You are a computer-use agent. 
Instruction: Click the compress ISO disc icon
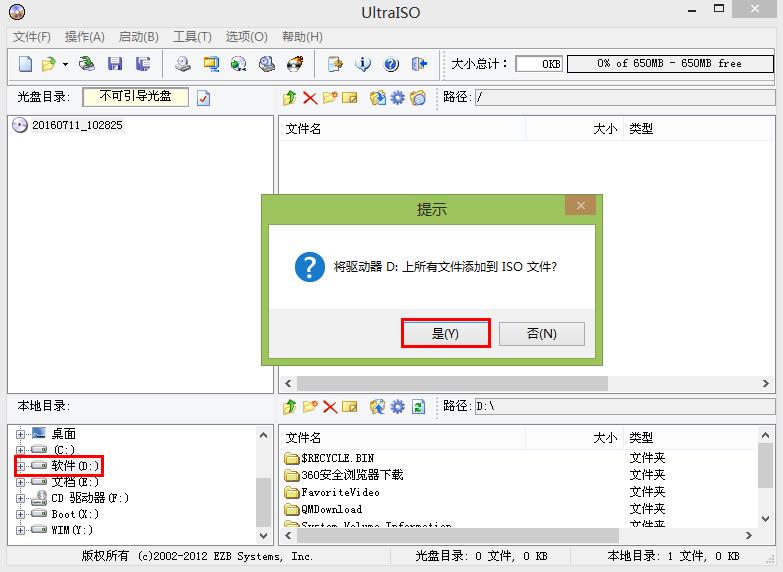pyautogui.click(x=239, y=64)
